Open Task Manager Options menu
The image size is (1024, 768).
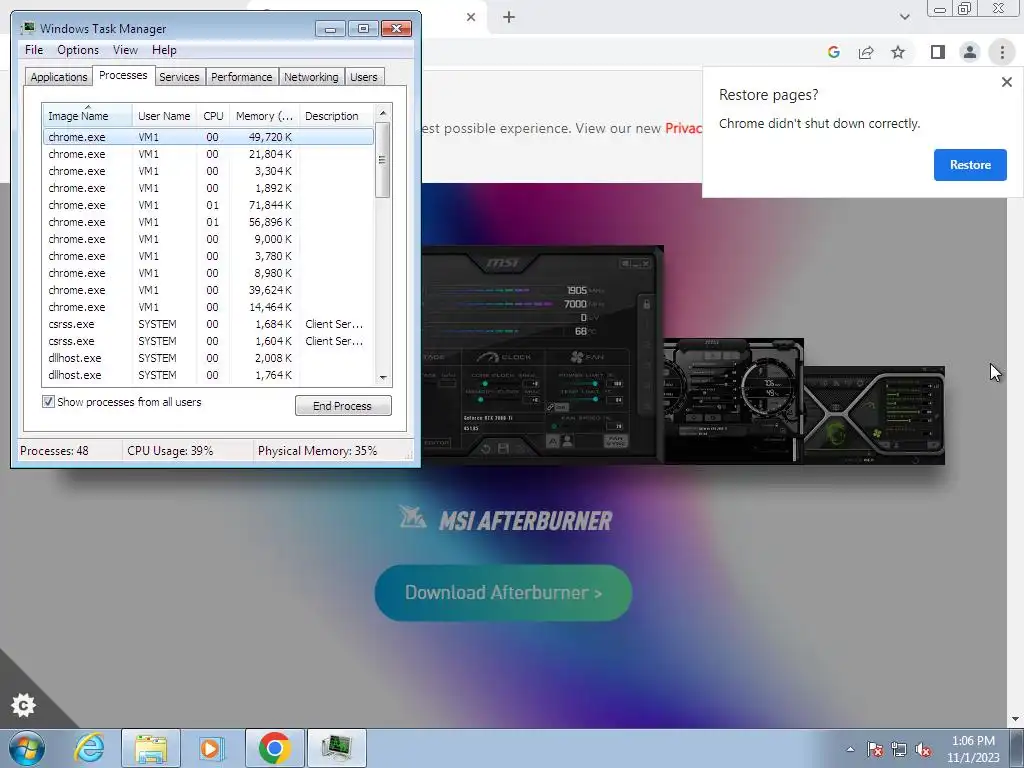pyautogui.click(x=78, y=50)
